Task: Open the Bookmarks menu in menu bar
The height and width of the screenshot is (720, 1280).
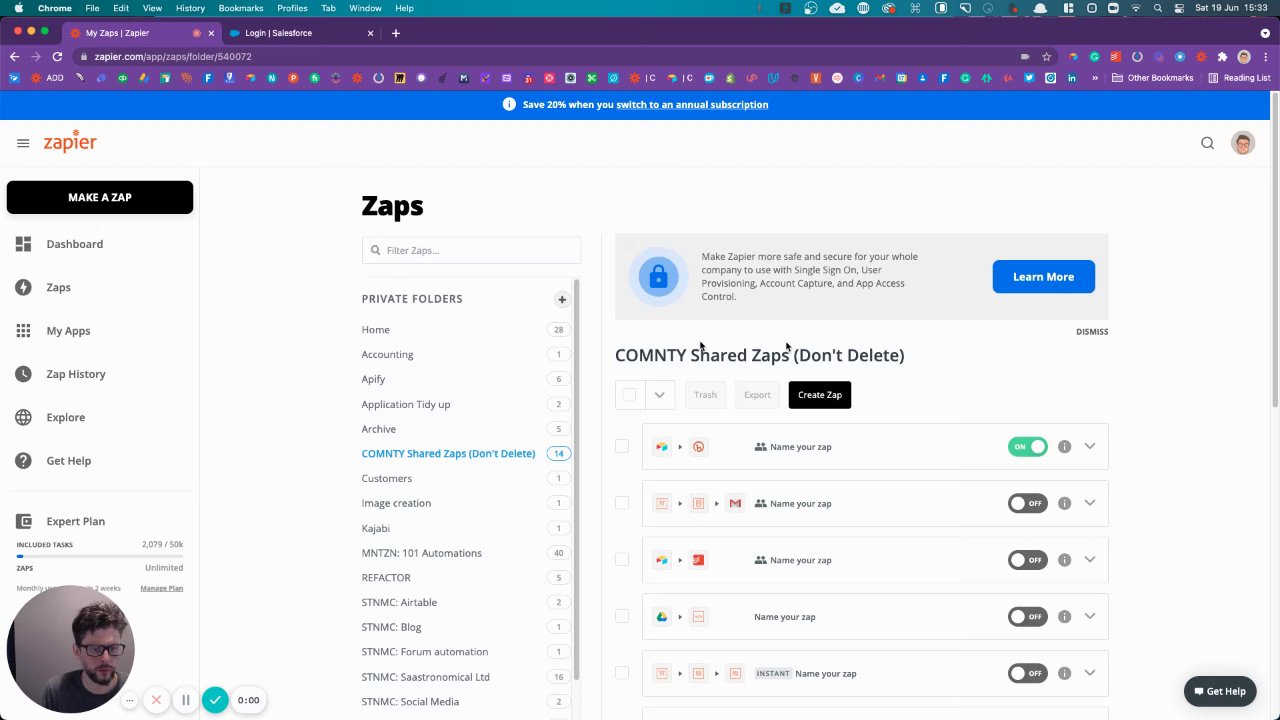Action: tap(241, 8)
